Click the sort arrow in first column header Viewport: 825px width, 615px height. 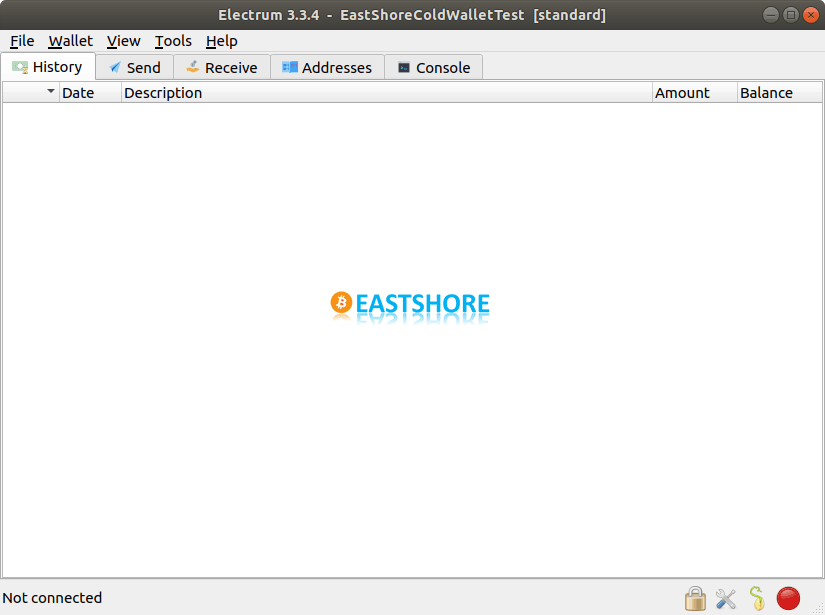[x=51, y=92]
